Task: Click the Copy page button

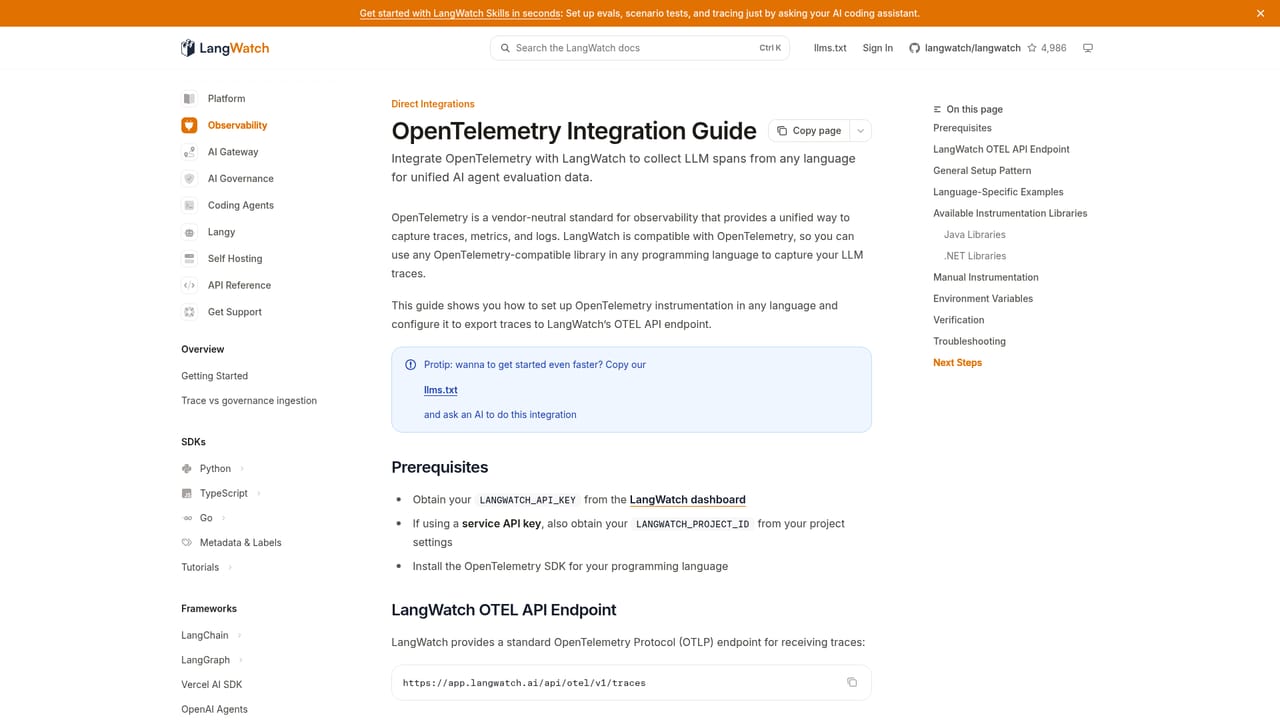Action: click(809, 131)
